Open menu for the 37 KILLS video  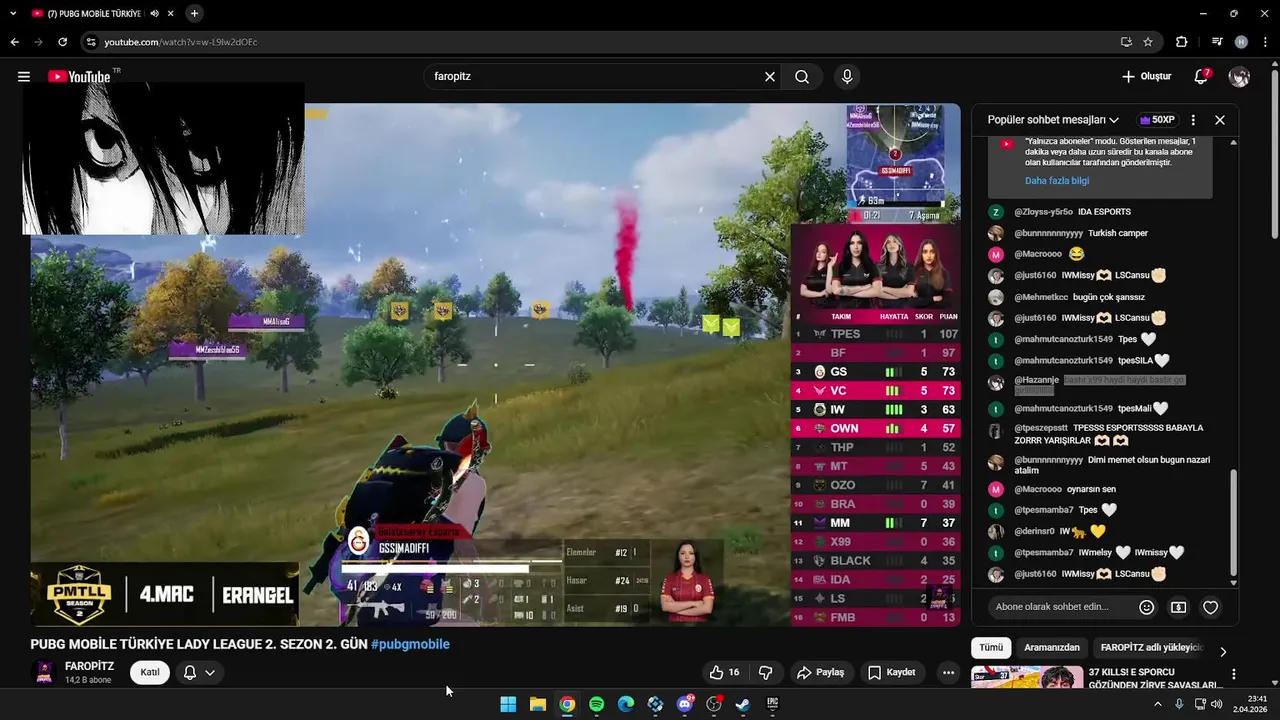(1234, 675)
